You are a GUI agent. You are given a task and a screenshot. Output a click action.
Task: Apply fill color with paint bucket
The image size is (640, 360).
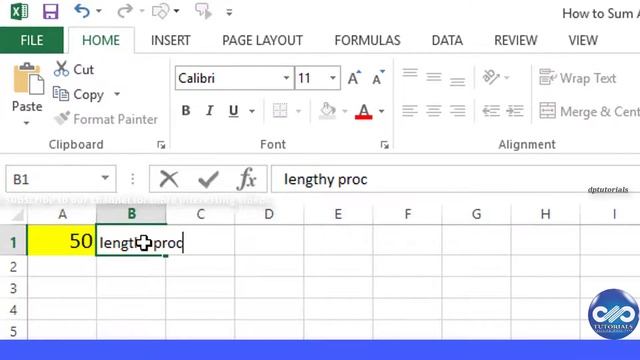tap(328, 111)
